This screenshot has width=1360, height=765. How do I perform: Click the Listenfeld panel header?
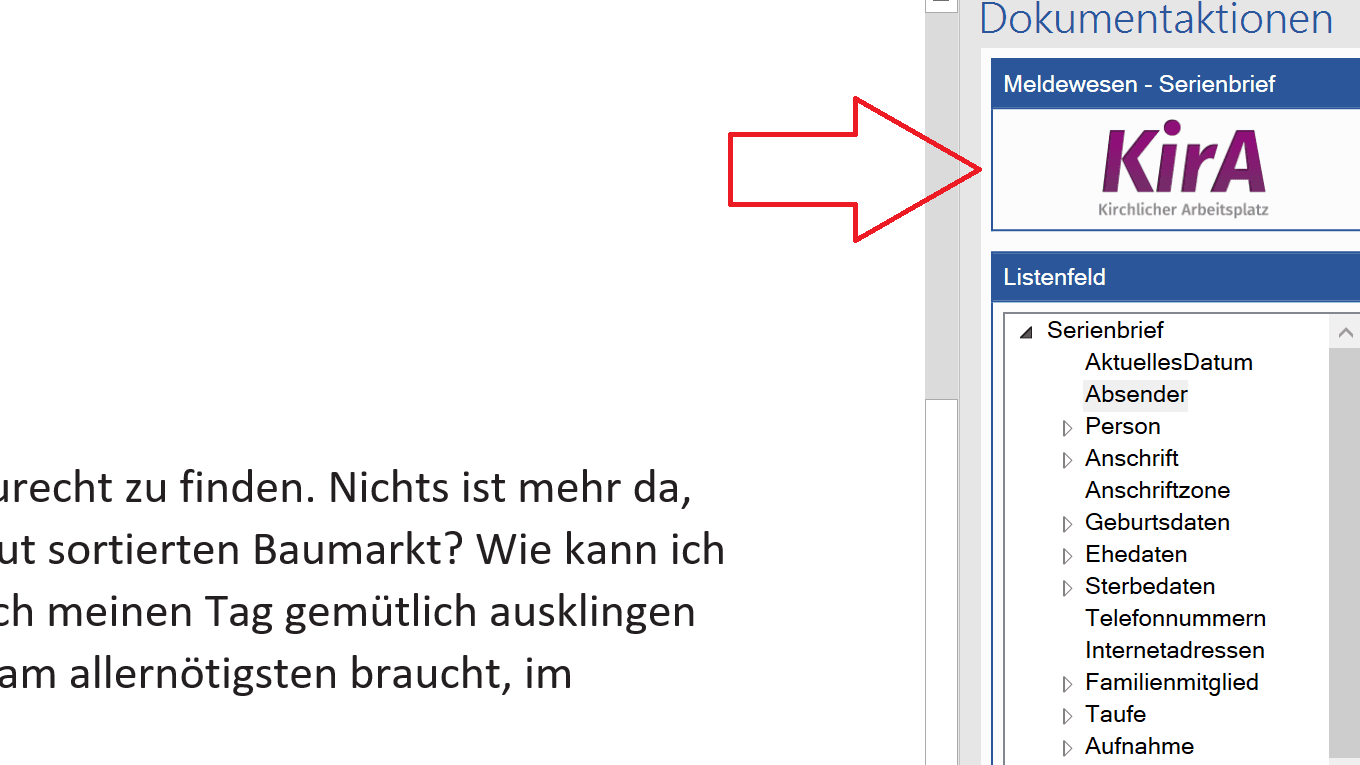1176,277
